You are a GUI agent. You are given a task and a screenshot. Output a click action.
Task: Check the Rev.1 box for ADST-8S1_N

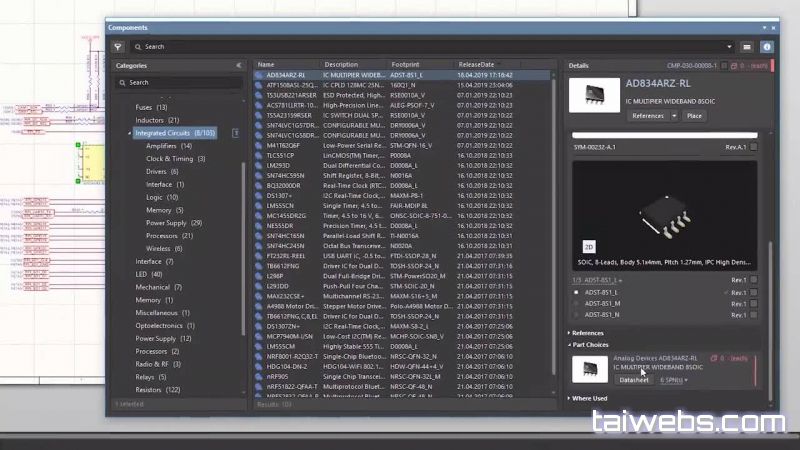[753, 314]
